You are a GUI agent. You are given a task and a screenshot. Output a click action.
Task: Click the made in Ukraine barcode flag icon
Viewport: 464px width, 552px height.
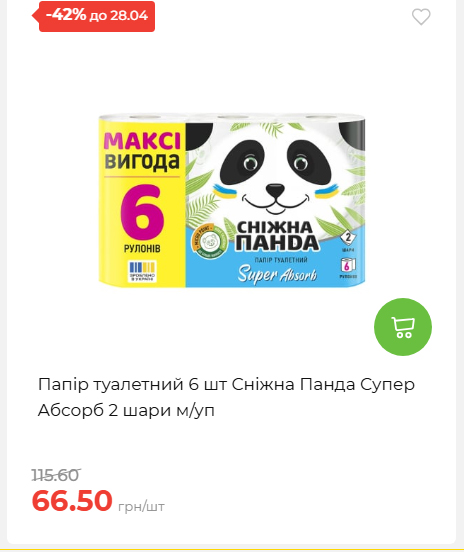(x=142, y=271)
